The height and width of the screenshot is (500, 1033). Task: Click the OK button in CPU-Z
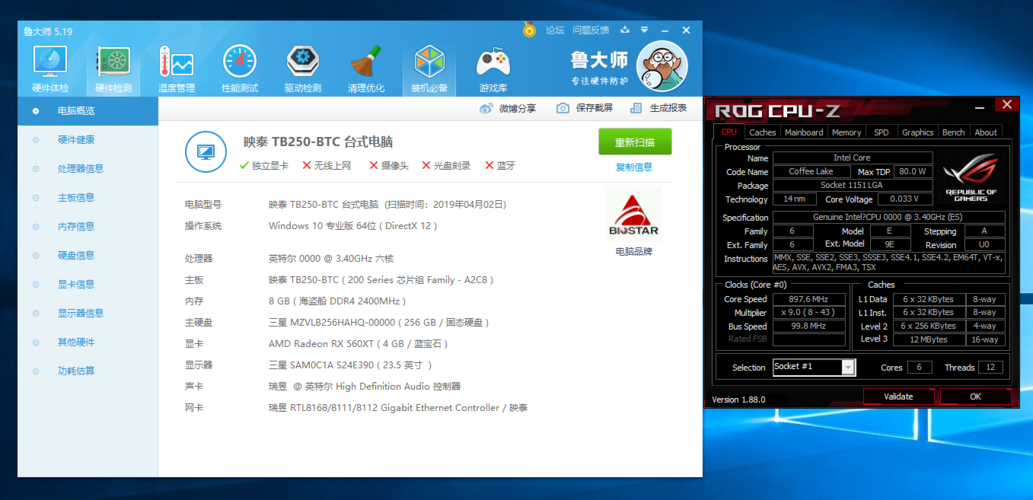pyautogui.click(x=976, y=397)
